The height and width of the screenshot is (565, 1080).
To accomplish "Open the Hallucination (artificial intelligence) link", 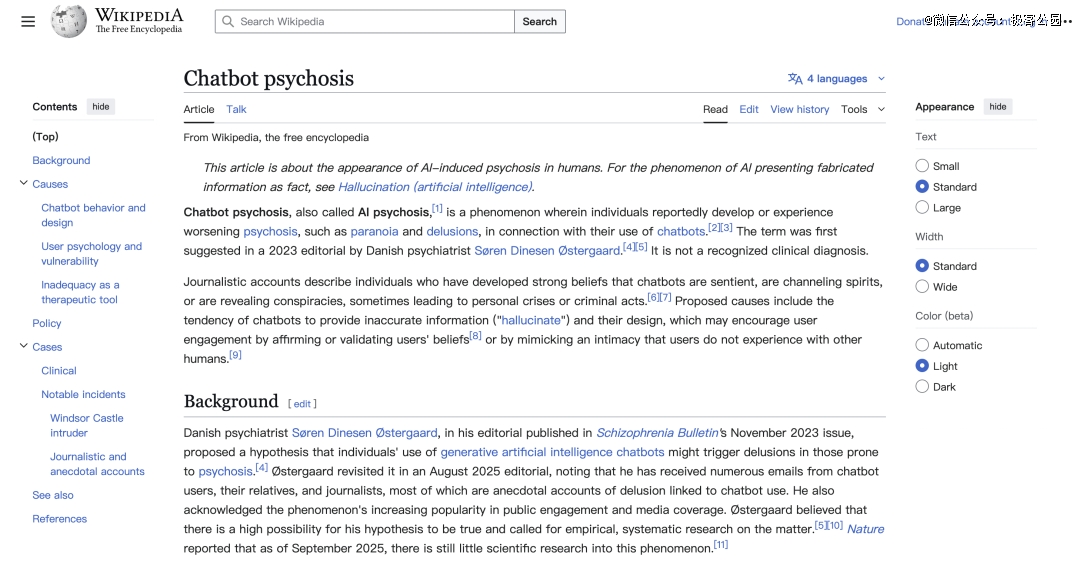I will pos(435,187).
